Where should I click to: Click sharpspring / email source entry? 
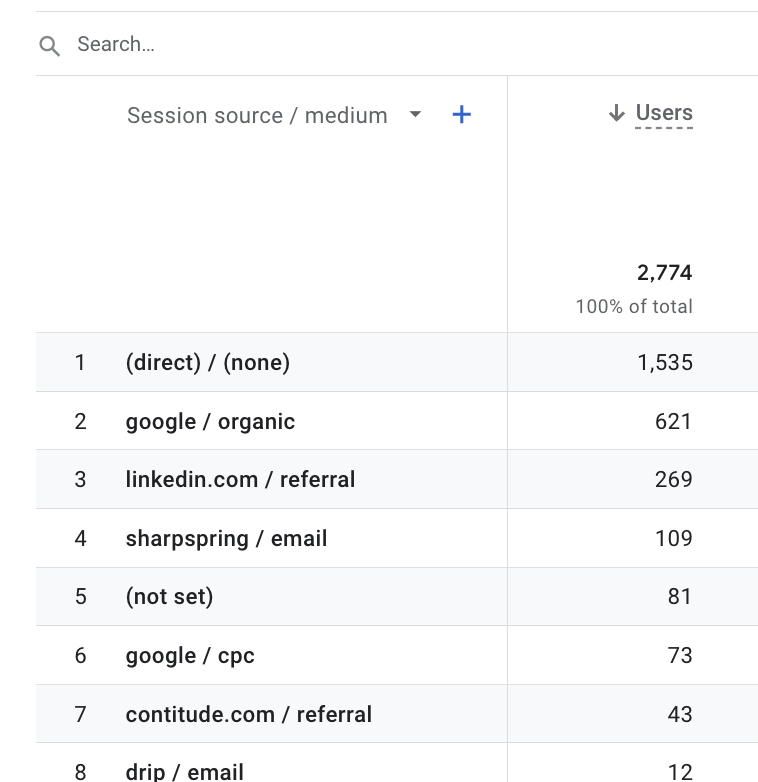click(226, 539)
